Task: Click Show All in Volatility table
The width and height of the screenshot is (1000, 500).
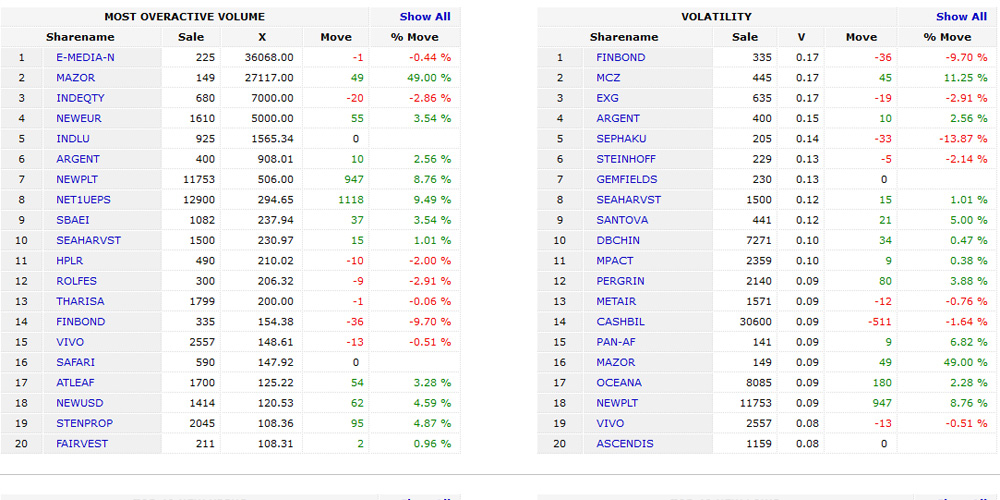Action: [x=961, y=17]
